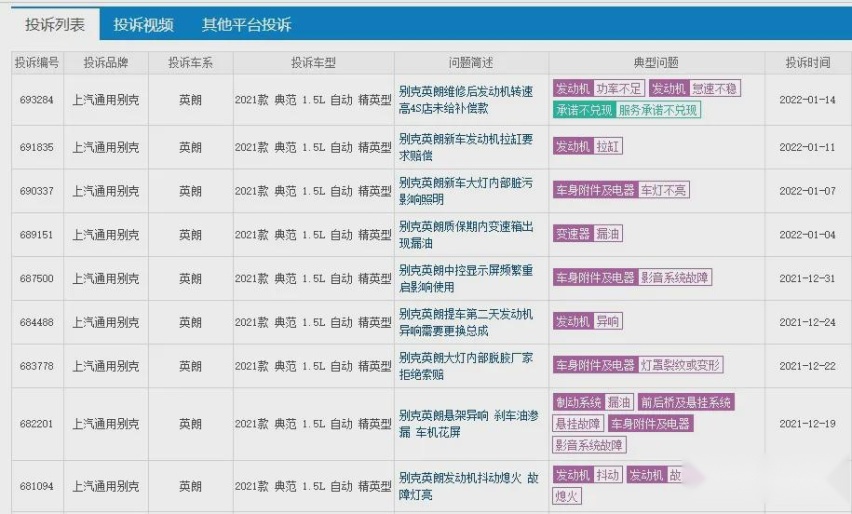Click the 灯罩裂纹或变形 tag

pyautogui.click(x=680, y=365)
